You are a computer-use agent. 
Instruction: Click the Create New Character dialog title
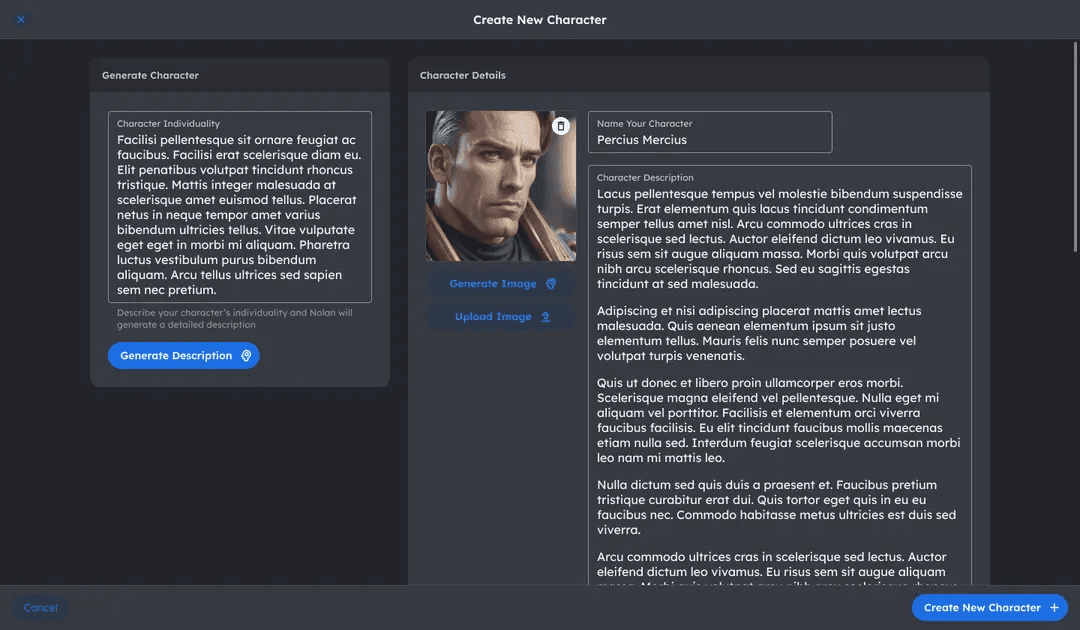coord(540,19)
